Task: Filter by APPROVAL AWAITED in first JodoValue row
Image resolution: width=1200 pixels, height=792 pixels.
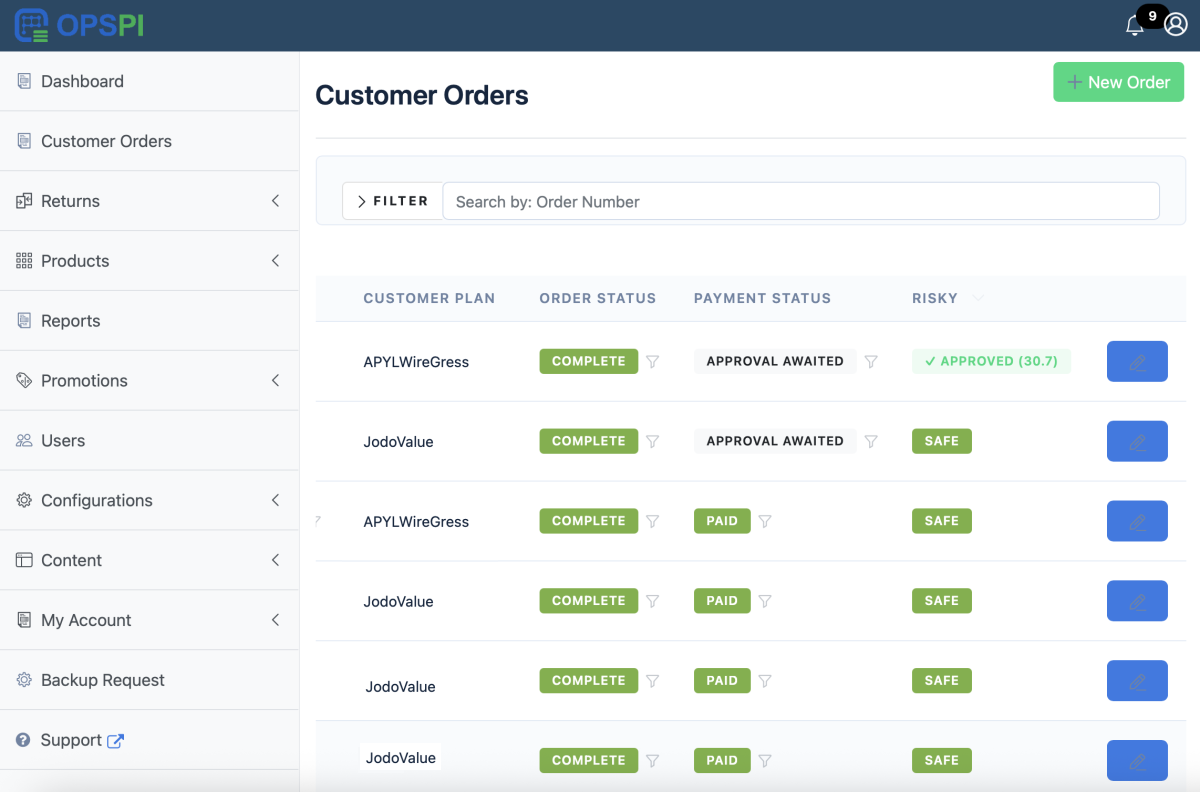Action: [x=871, y=441]
